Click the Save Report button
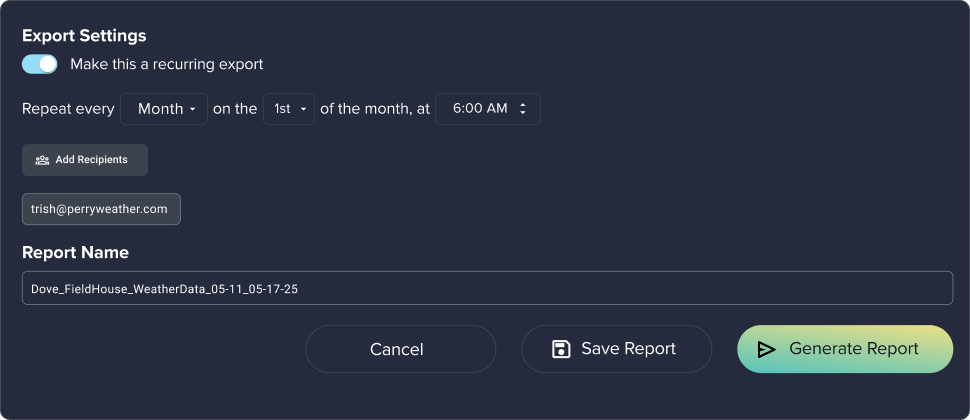This screenshot has height=420, width=970. [616, 349]
